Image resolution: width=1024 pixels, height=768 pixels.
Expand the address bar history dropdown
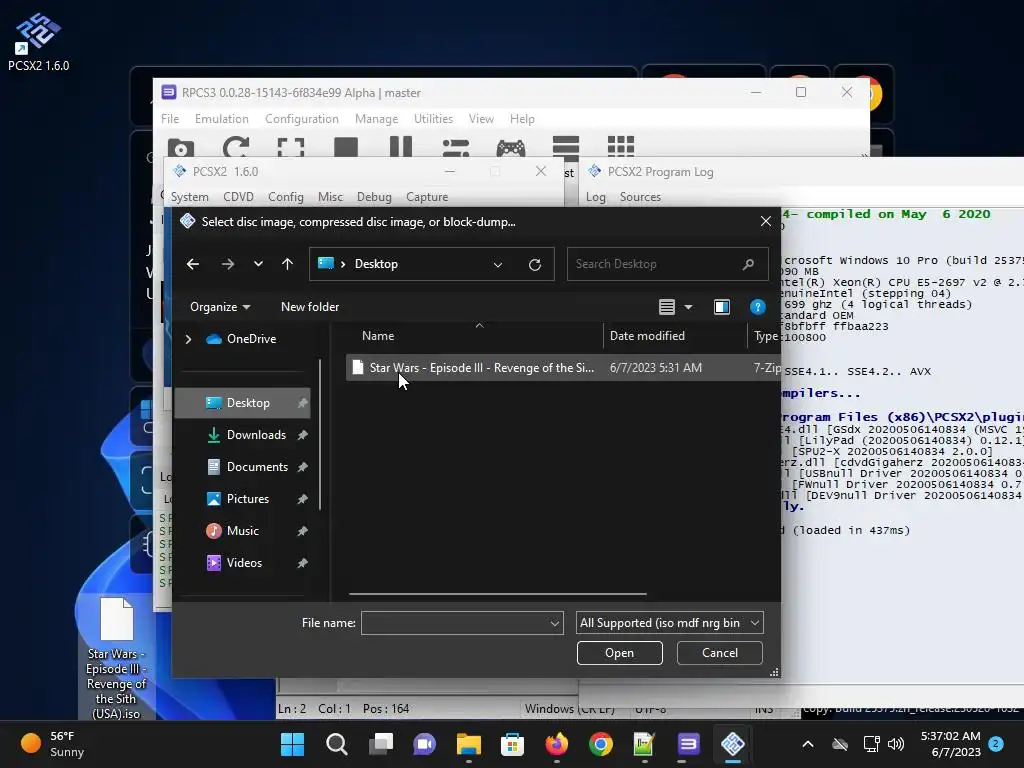click(498, 264)
